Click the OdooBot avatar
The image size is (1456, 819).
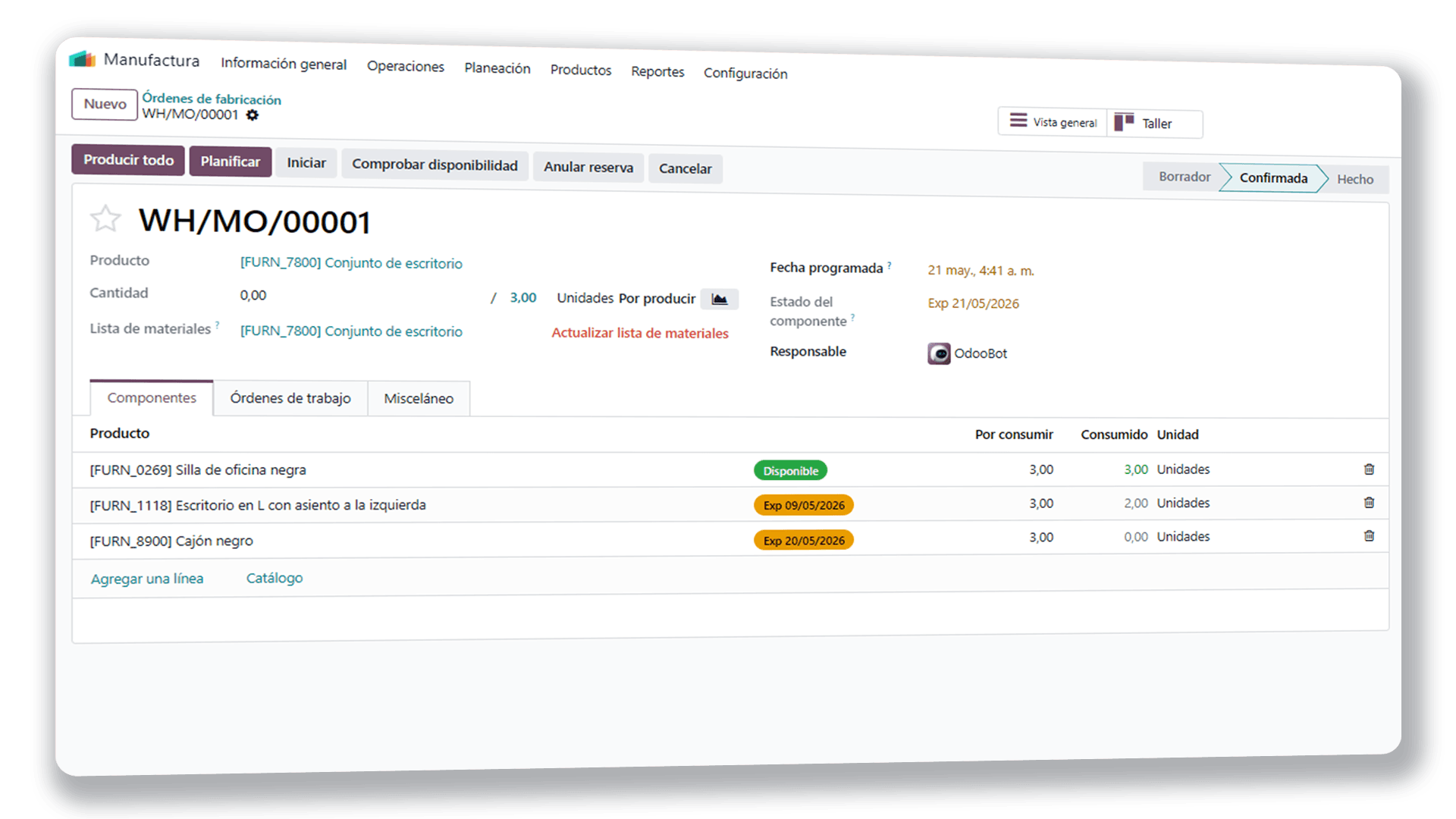coord(939,353)
